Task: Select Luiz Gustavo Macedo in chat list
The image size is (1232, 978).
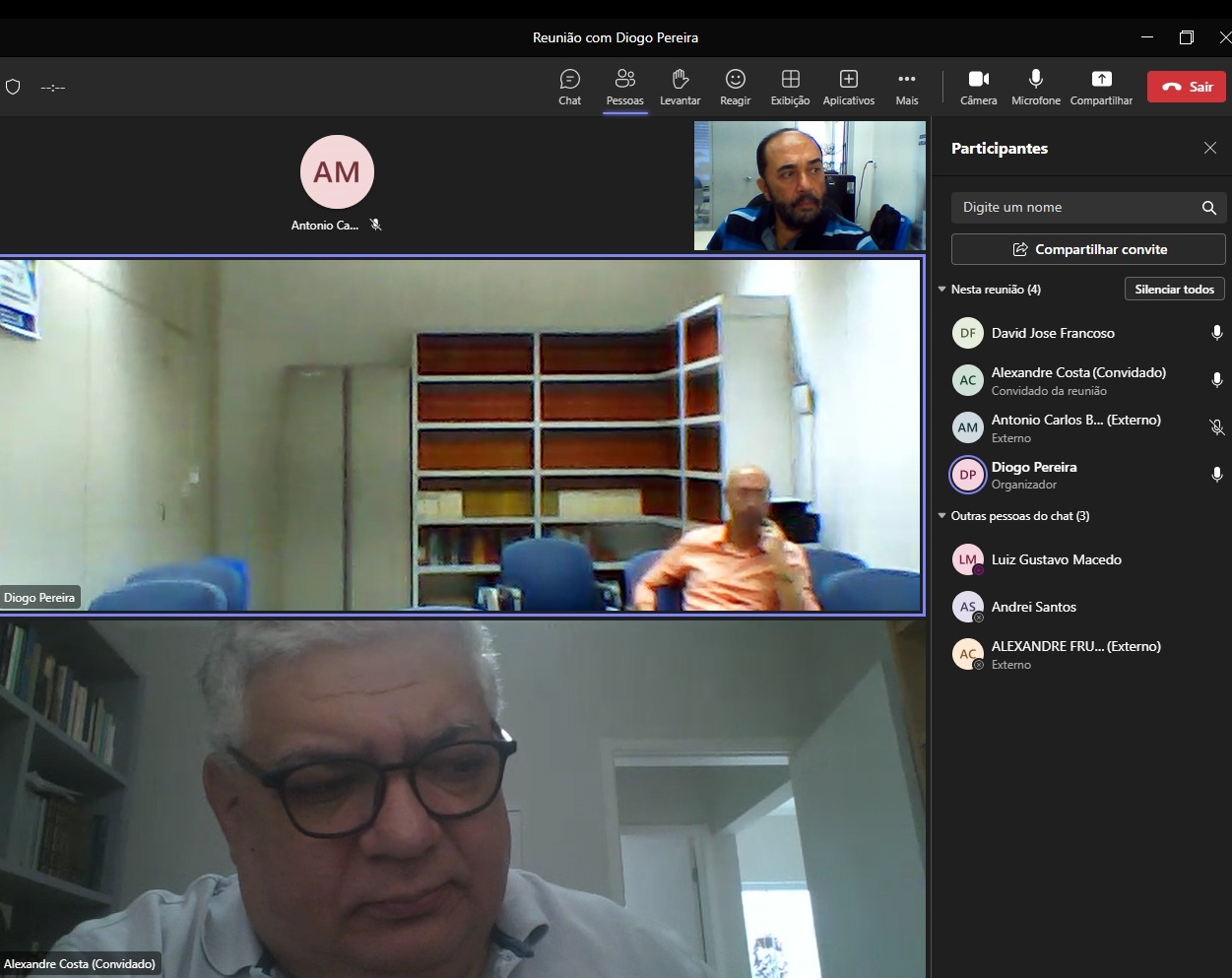Action: (1081, 559)
